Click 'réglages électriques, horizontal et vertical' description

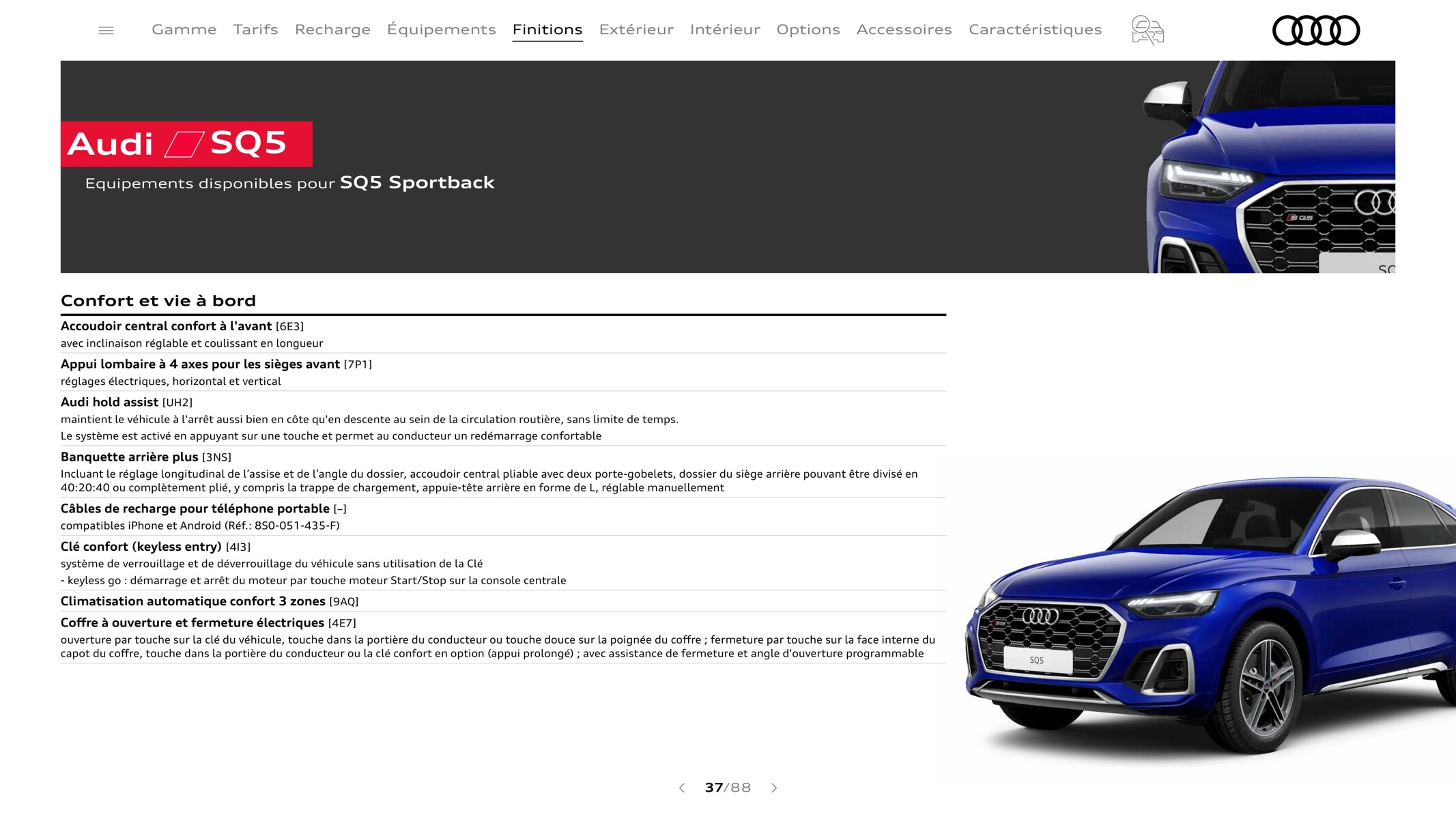(171, 382)
